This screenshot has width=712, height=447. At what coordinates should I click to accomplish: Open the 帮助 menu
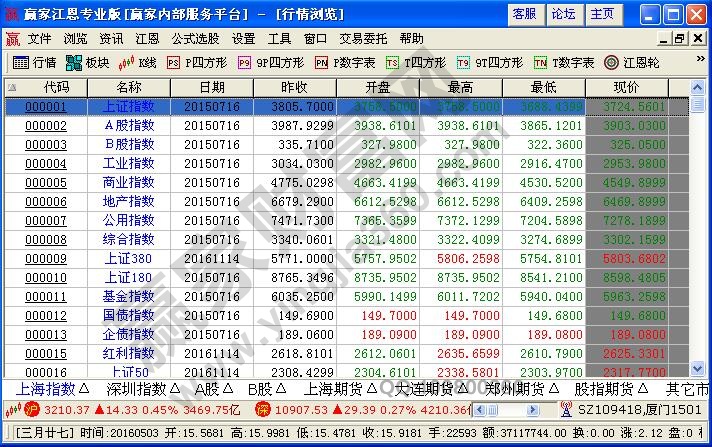(411, 39)
